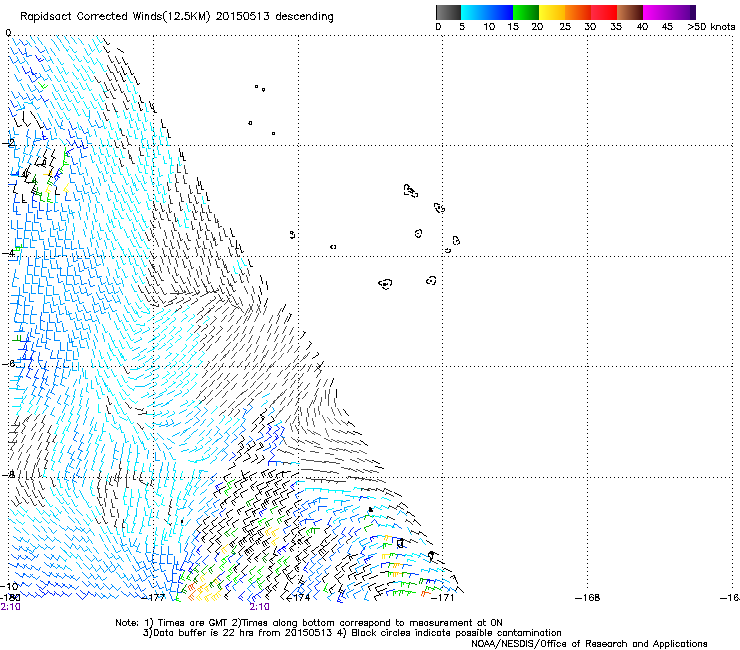Click the "-174" longitude axis label
The image size is (740, 650).
pyautogui.click(x=299, y=598)
